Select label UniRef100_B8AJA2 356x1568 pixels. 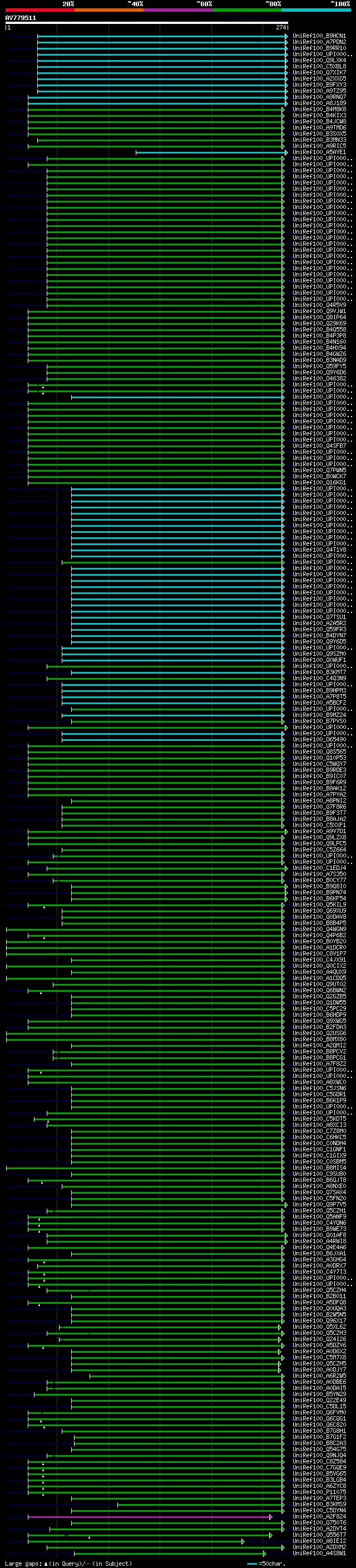tap(319, 819)
